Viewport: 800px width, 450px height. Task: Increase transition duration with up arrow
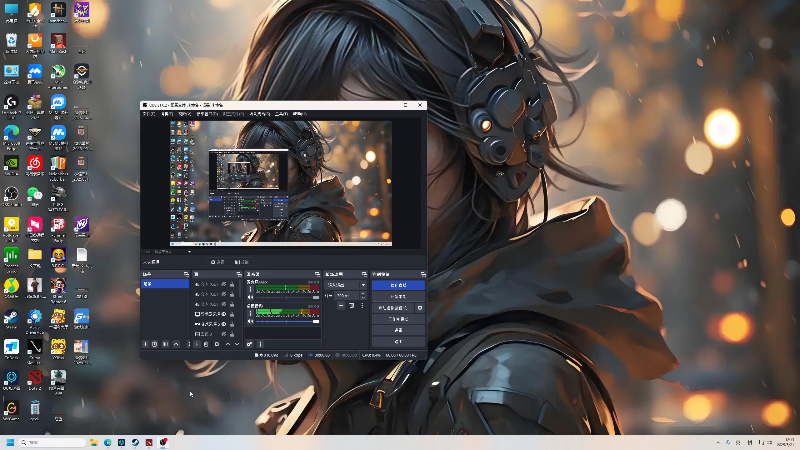(363, 293)
